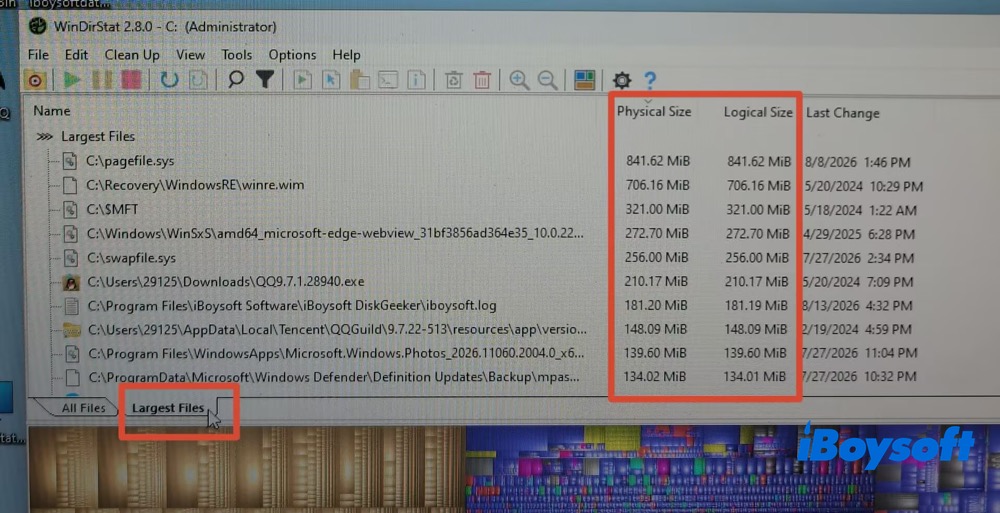Click the pagefile.sys file icon

pyautogui.click(x=70, y=161)
